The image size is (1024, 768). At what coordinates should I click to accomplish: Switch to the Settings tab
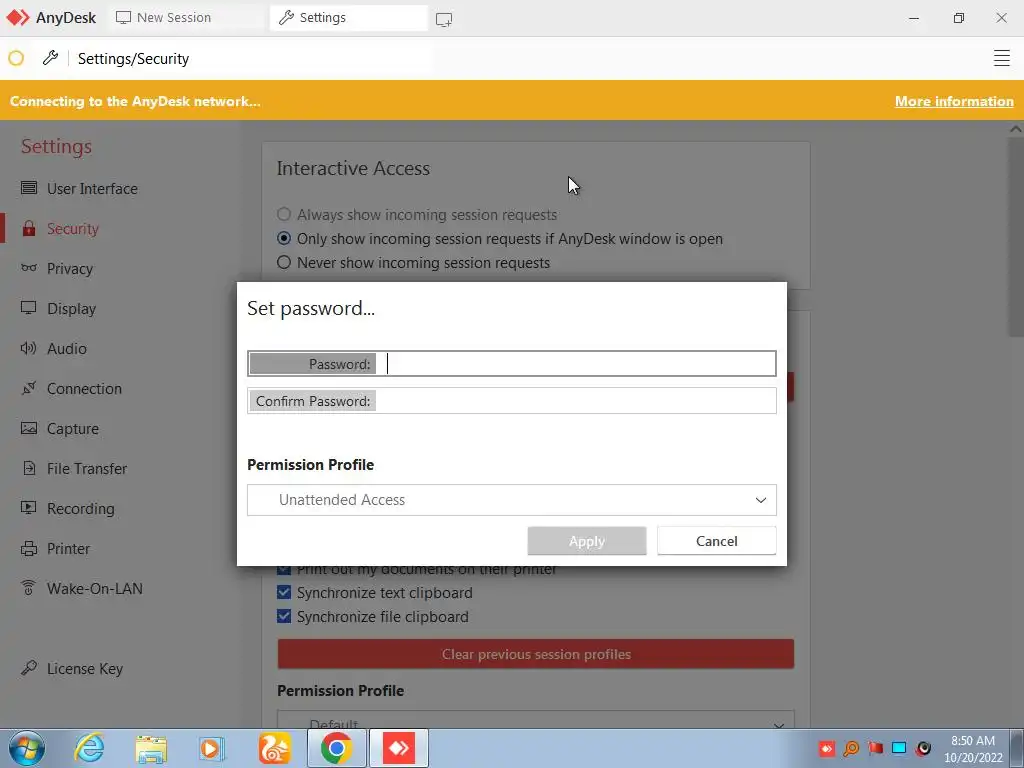pyautogui.click(x=349, y=18)
